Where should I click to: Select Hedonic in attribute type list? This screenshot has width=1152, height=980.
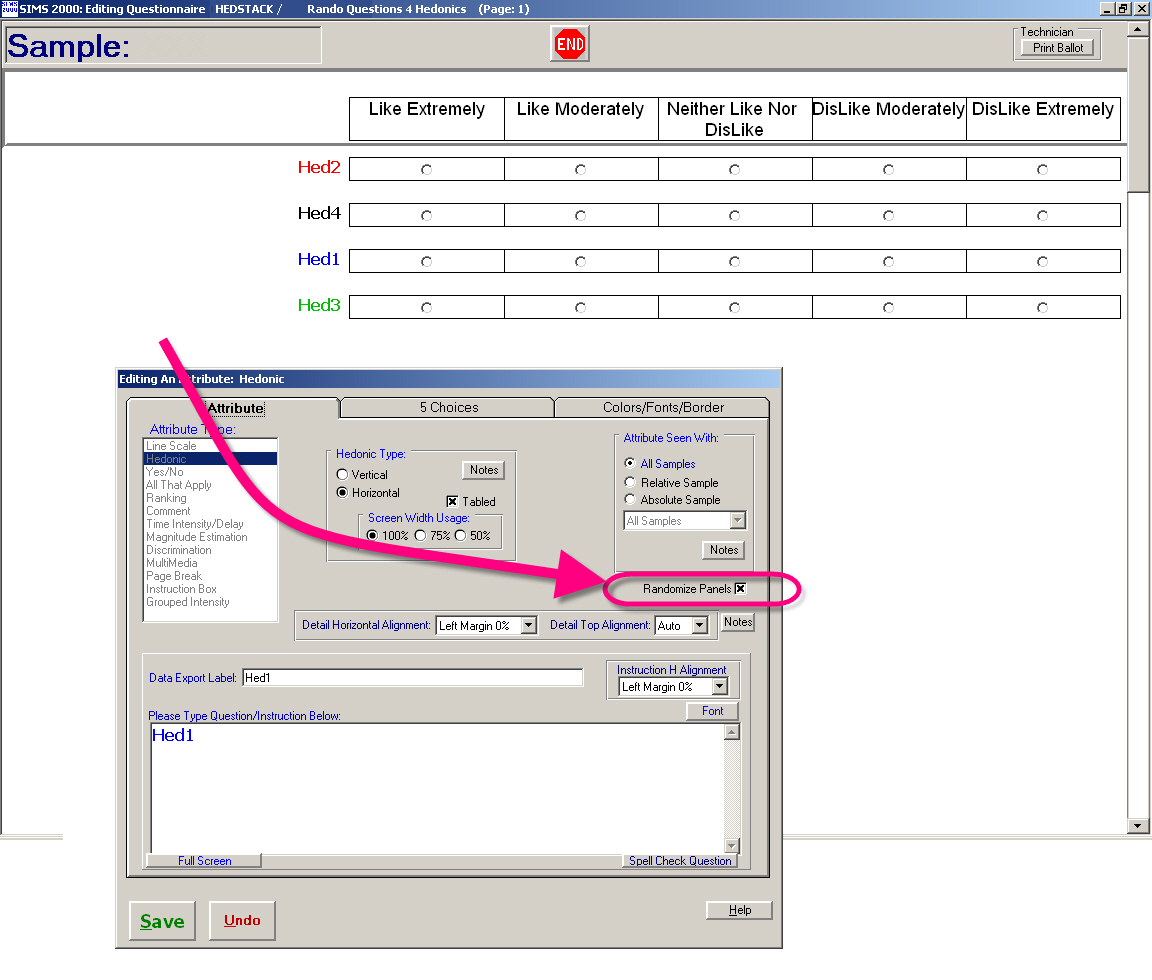click(x=210, y=458)
